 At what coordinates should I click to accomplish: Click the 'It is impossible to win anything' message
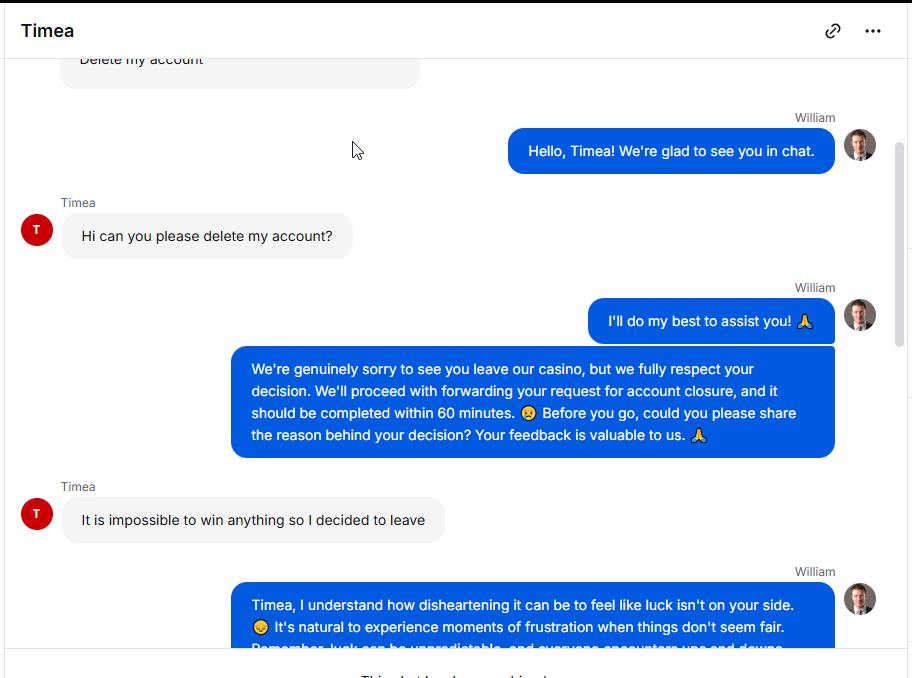click(x=253, y=520)
